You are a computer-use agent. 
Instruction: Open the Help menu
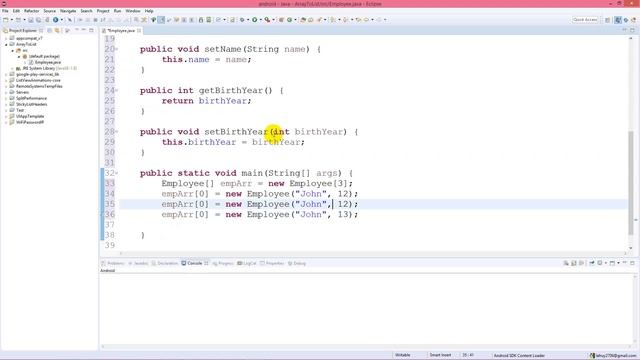149,11
